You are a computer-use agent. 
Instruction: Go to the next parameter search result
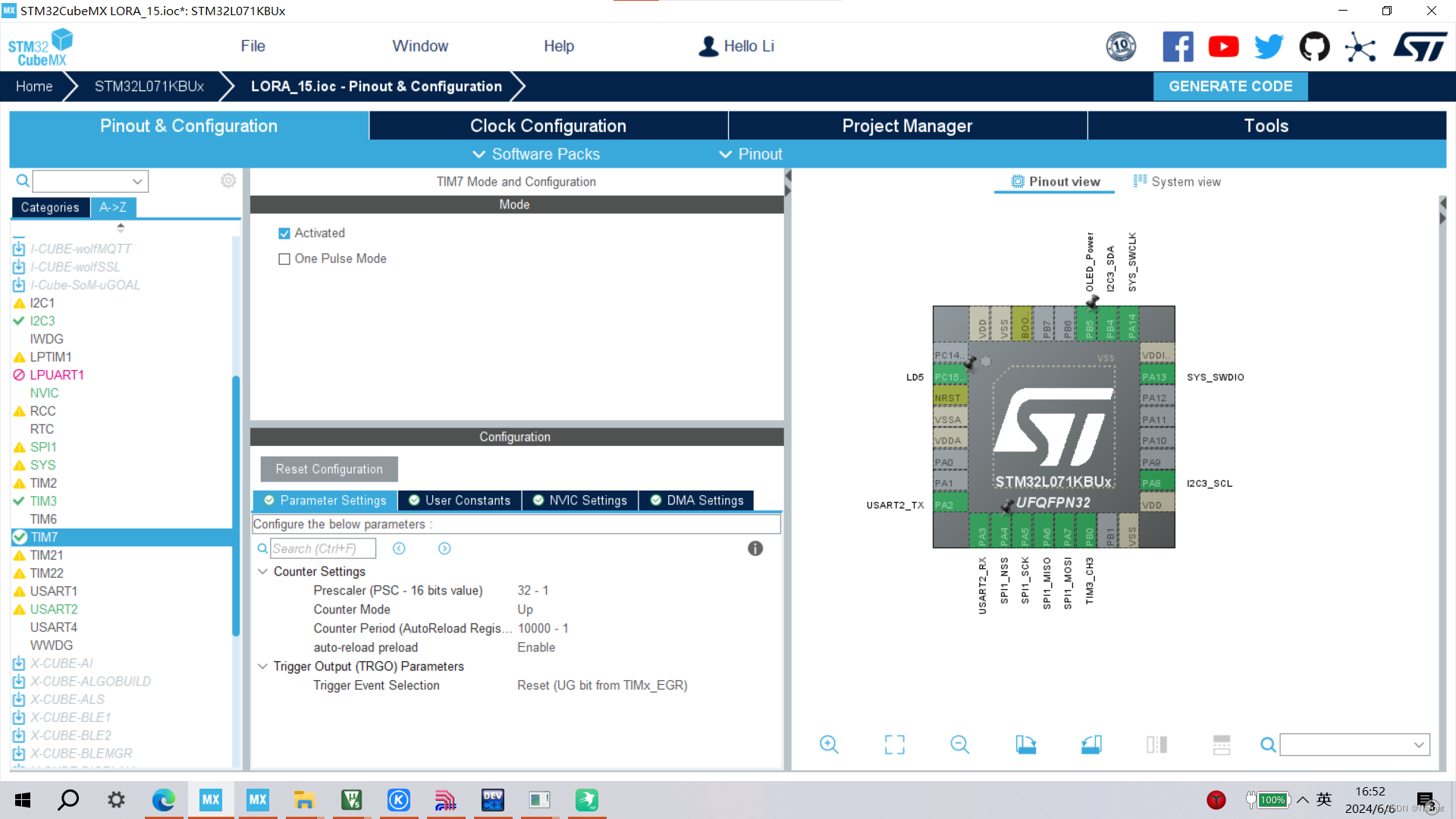(444, 548)
